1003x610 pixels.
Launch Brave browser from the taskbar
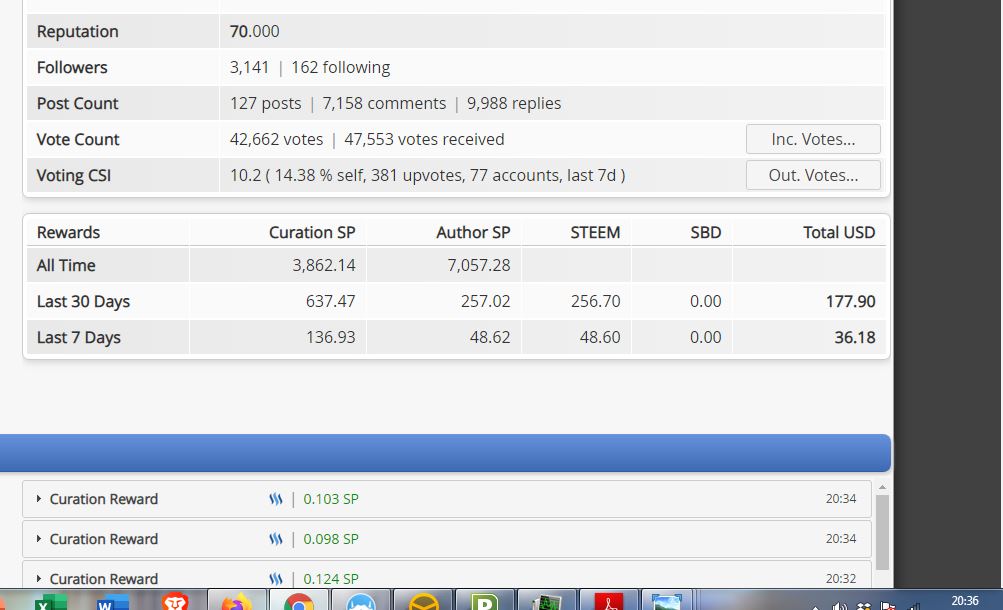tap(176, 602)
